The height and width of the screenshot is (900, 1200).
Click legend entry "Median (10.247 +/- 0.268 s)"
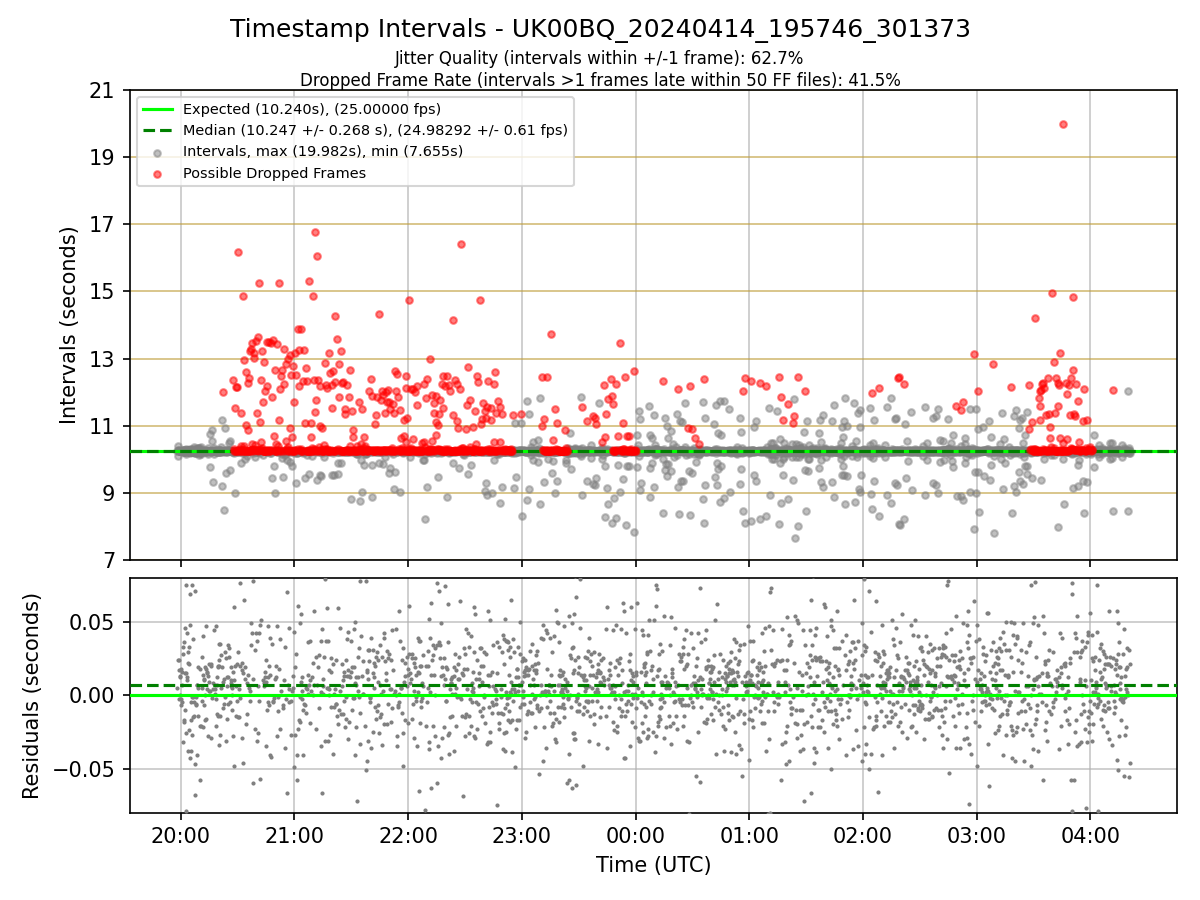click(x=375, y=130)
